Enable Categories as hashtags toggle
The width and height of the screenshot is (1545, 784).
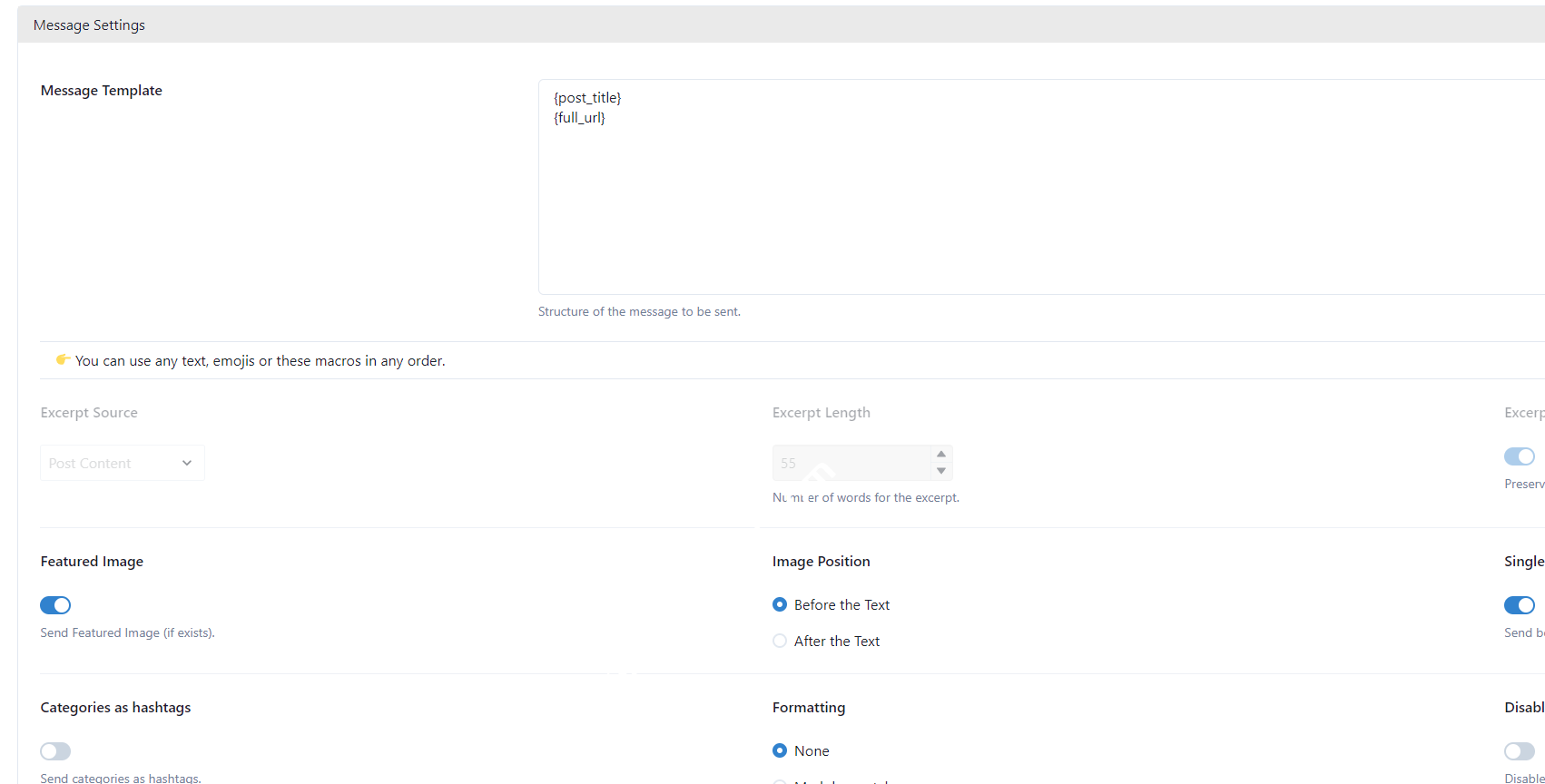55,751
